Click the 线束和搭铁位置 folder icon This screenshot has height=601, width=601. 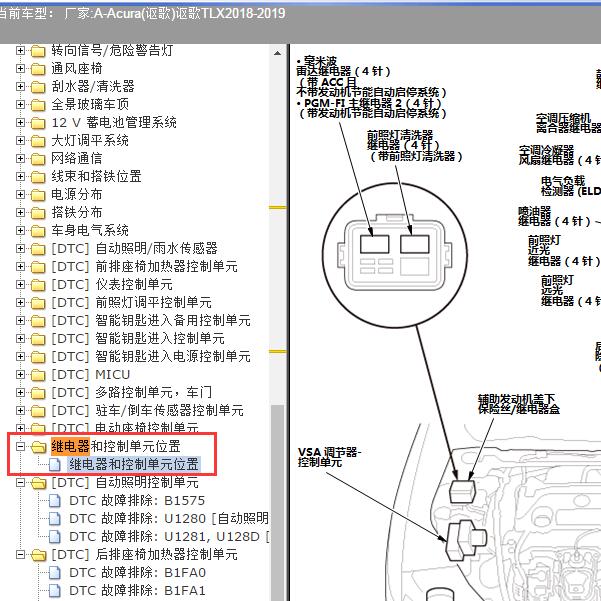point(38,177)
